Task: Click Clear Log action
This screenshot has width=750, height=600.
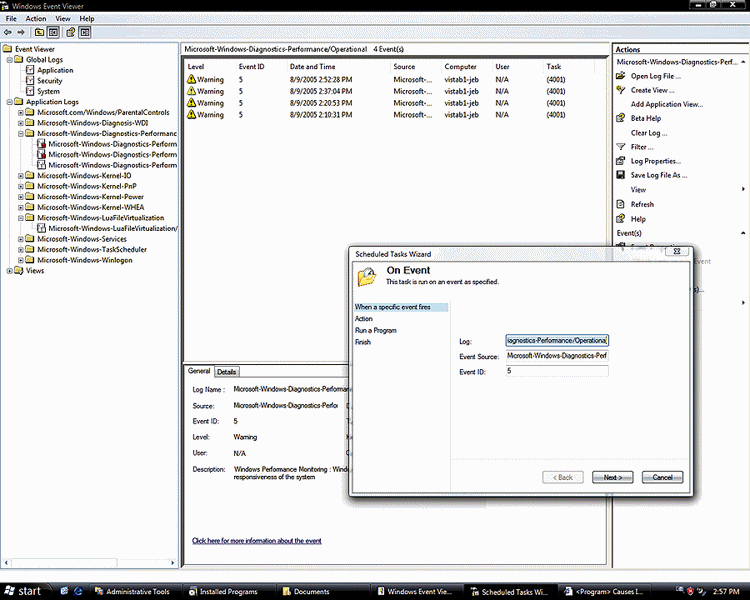Action: 649,133
